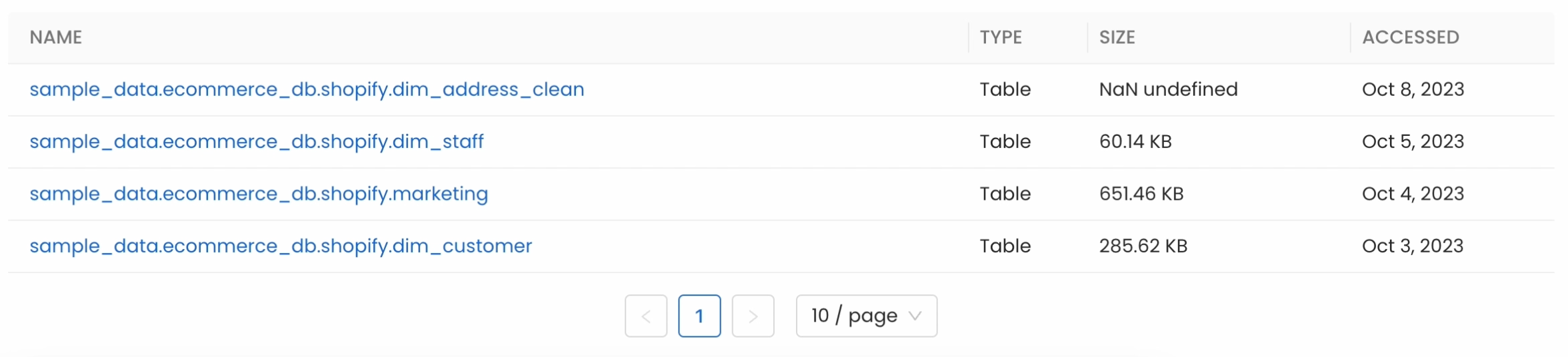Go to previous page arrow
The image size is (1568, 357).
(646, 316)
